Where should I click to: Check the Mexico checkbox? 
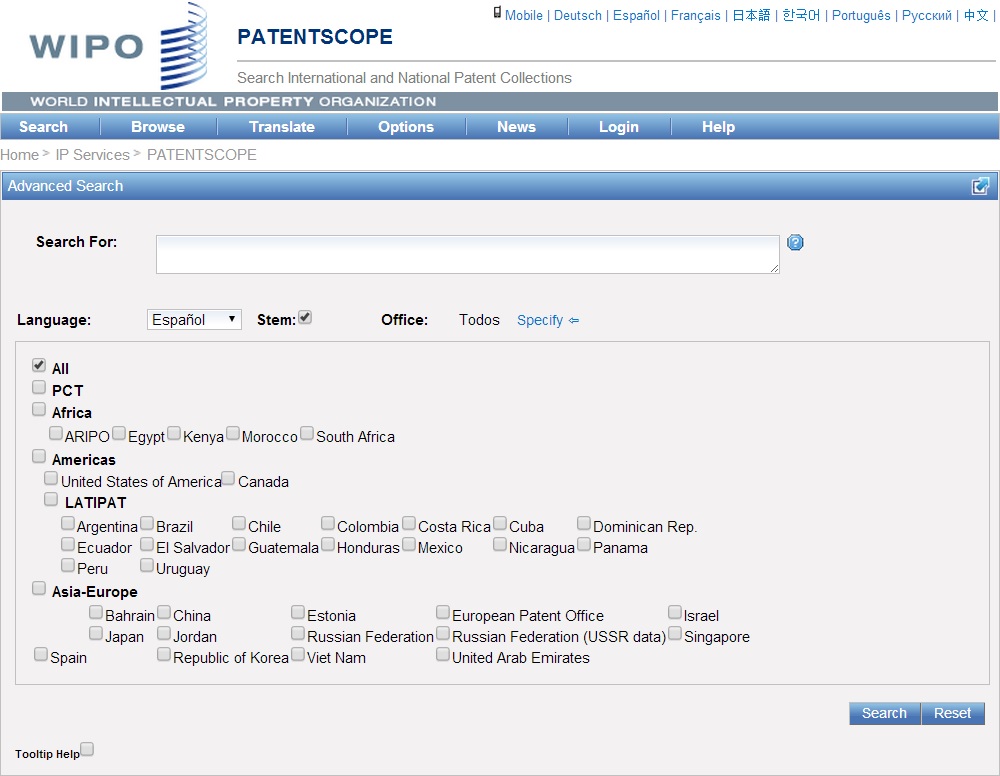[409, 544]
